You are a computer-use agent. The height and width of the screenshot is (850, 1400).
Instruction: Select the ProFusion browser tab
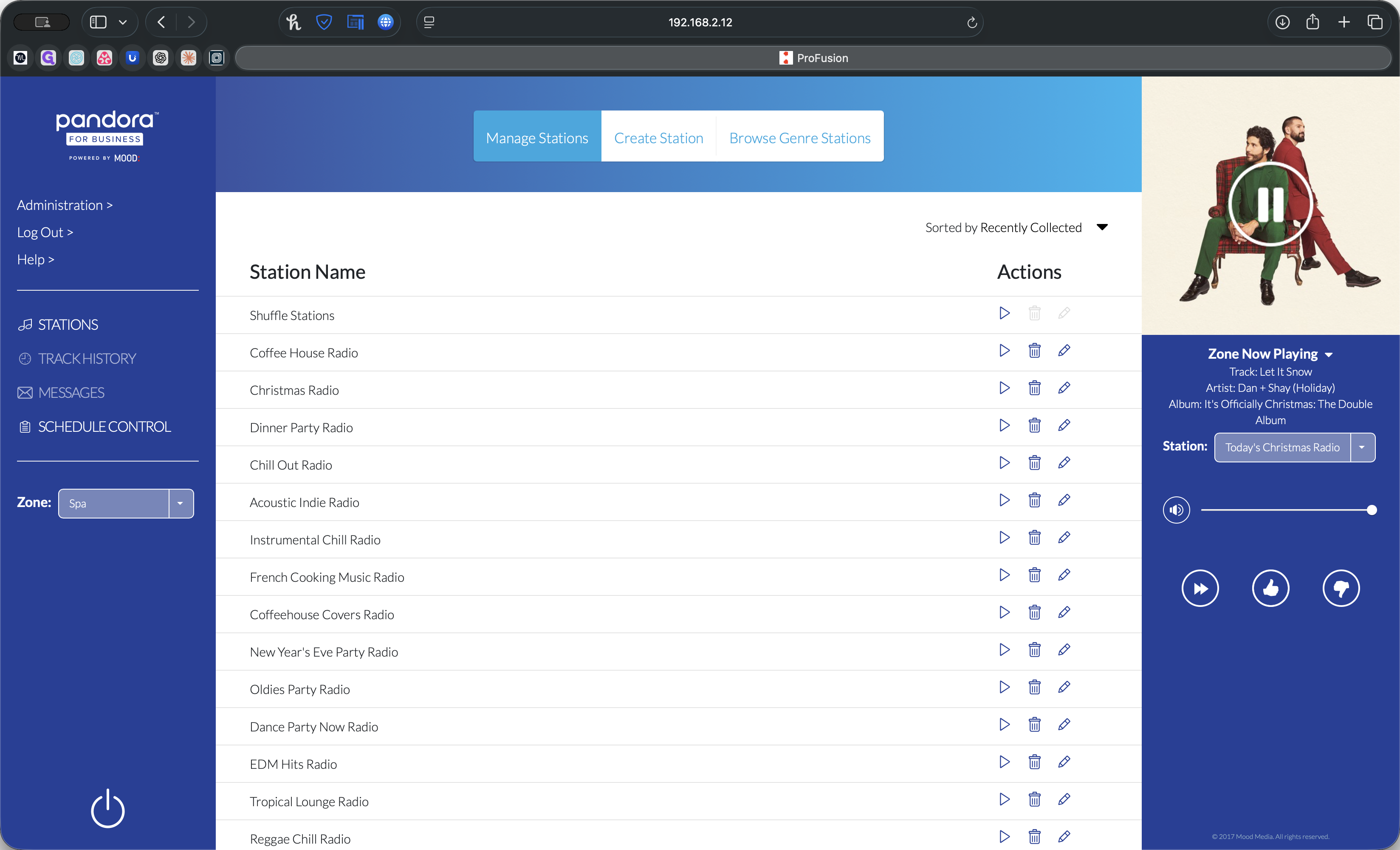click(813, 58)
